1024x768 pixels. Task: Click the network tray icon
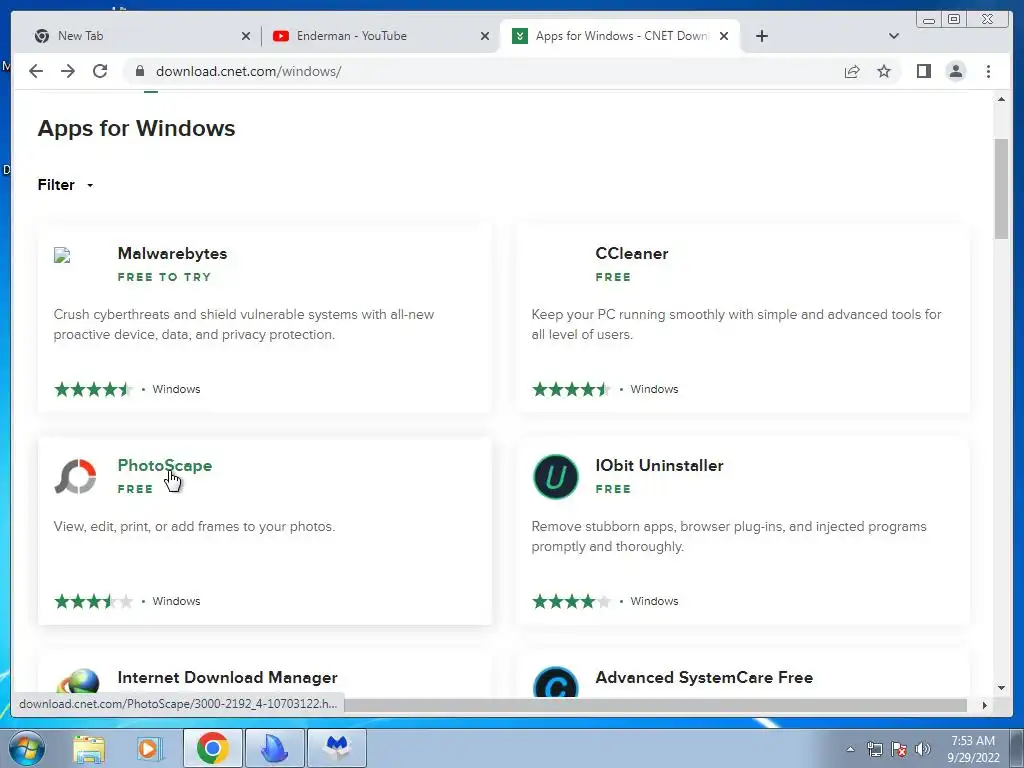[x=874, y=749]
